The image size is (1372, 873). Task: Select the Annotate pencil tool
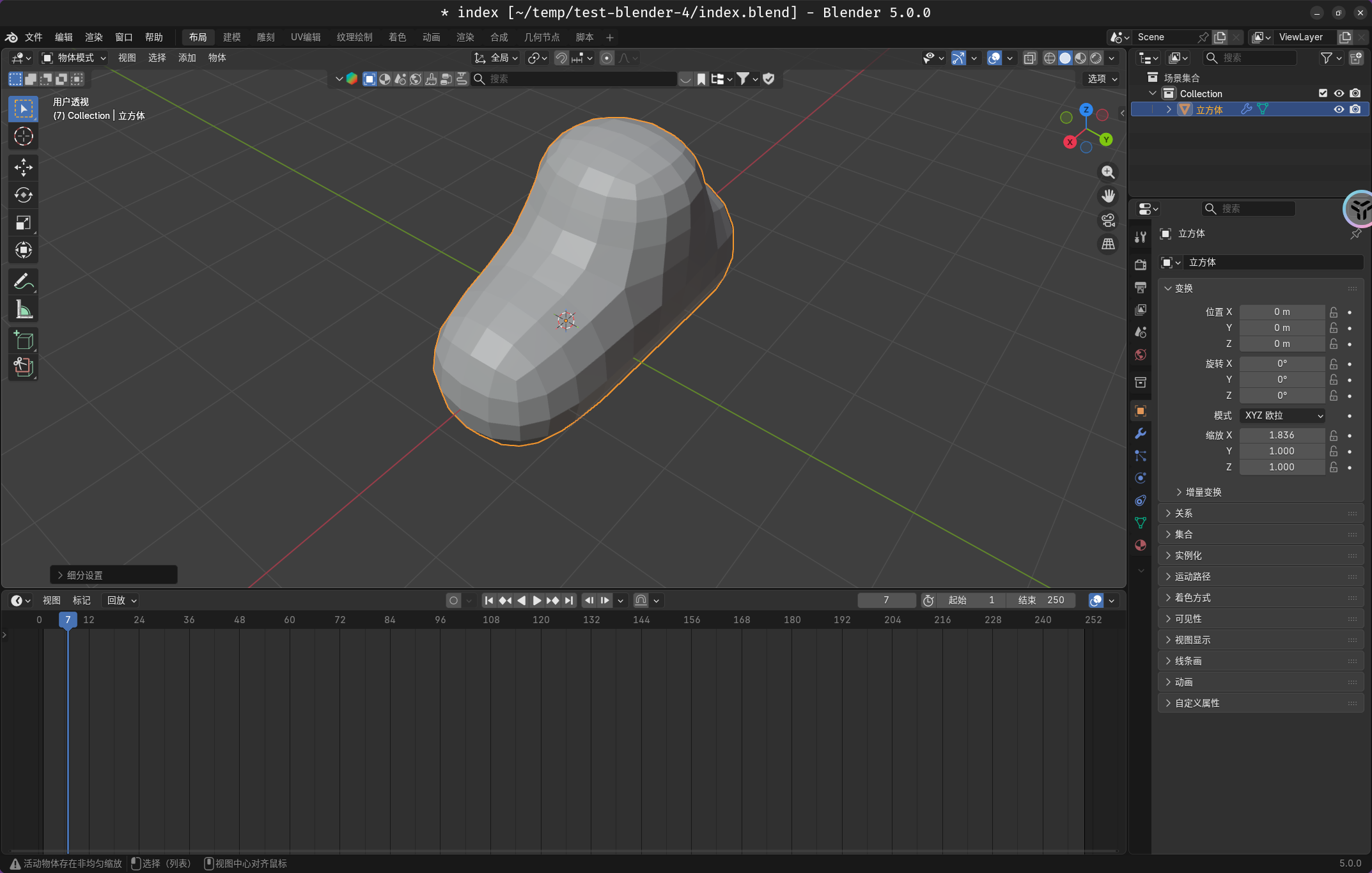pyautogui.click(x=24, y=282)
